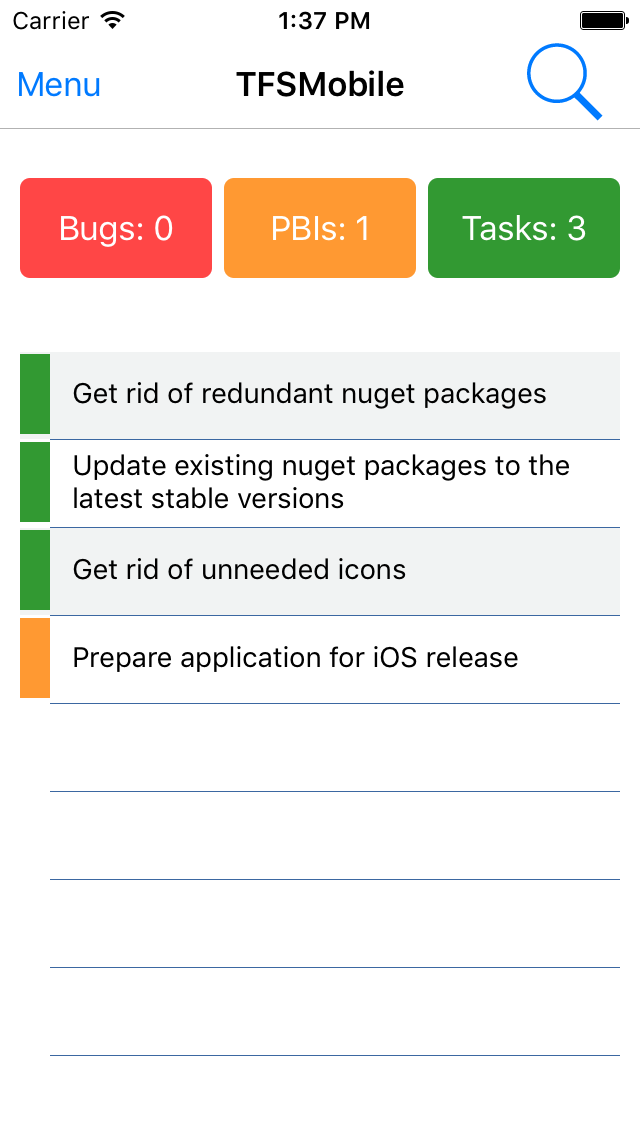Screen dimensions: 640x1136
Task: Tap the Wi-Fi status icon
Action: coord(113,20)
